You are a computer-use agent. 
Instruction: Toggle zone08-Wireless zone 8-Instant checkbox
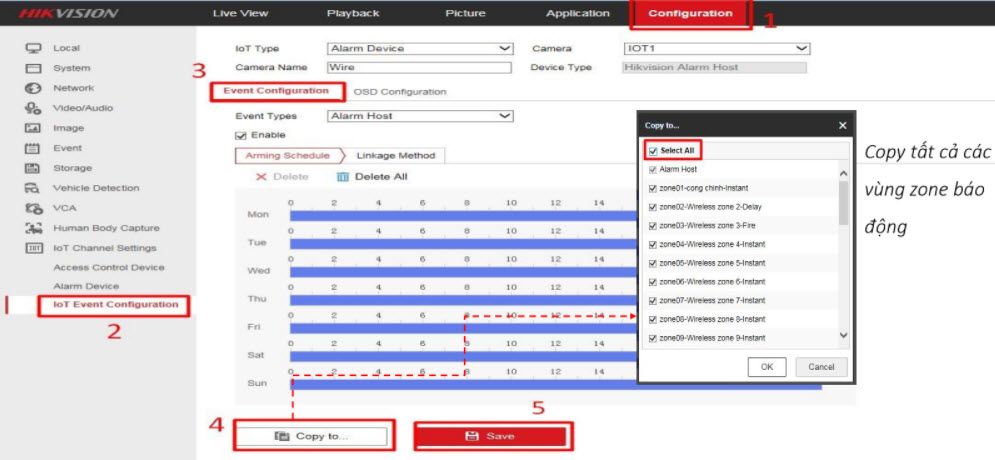653,319
